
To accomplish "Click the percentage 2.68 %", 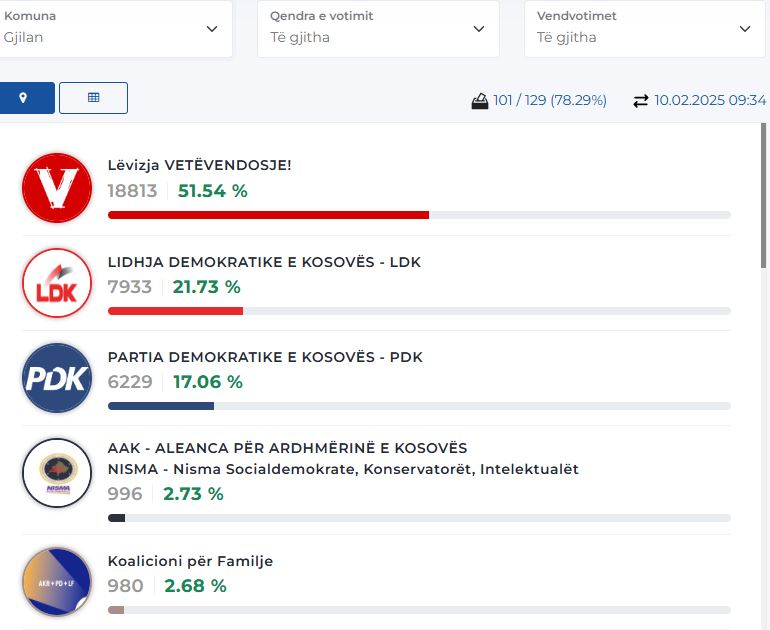I will 195,586.
